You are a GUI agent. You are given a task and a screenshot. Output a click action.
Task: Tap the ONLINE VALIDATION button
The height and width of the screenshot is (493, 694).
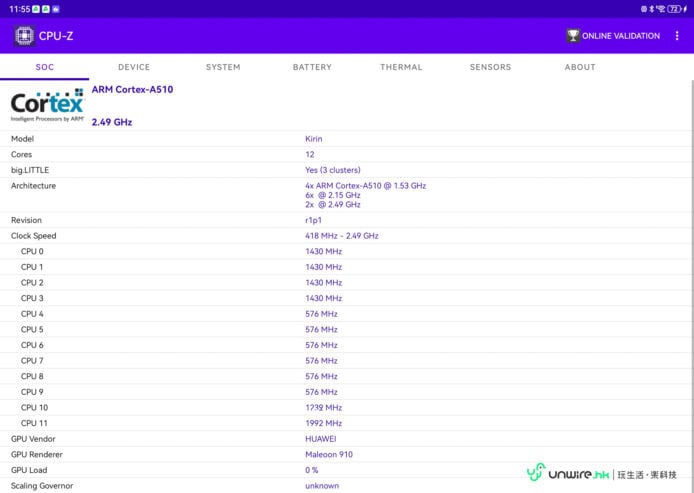click(x=612, y=36)
